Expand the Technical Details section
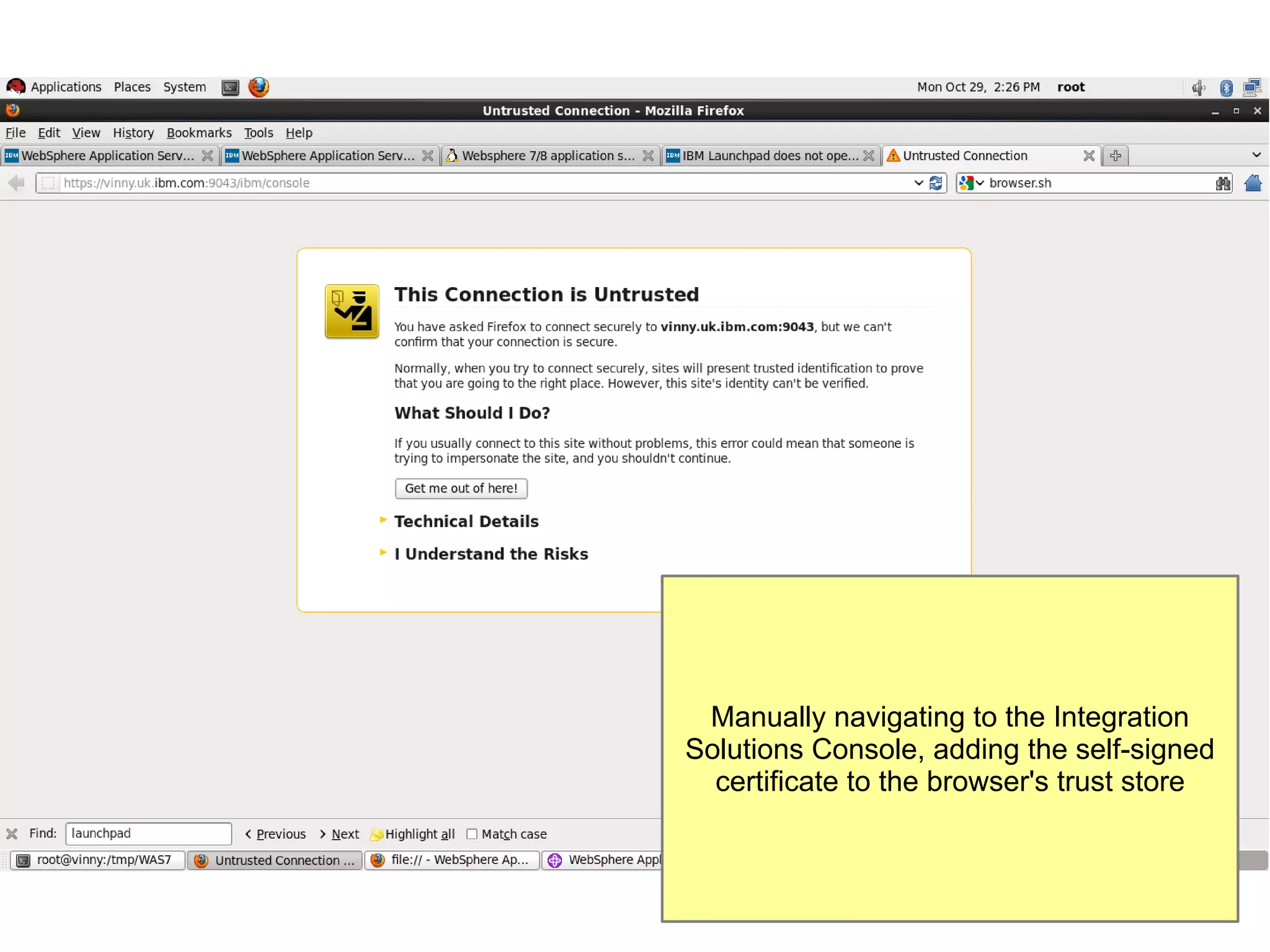 (466, 522)
